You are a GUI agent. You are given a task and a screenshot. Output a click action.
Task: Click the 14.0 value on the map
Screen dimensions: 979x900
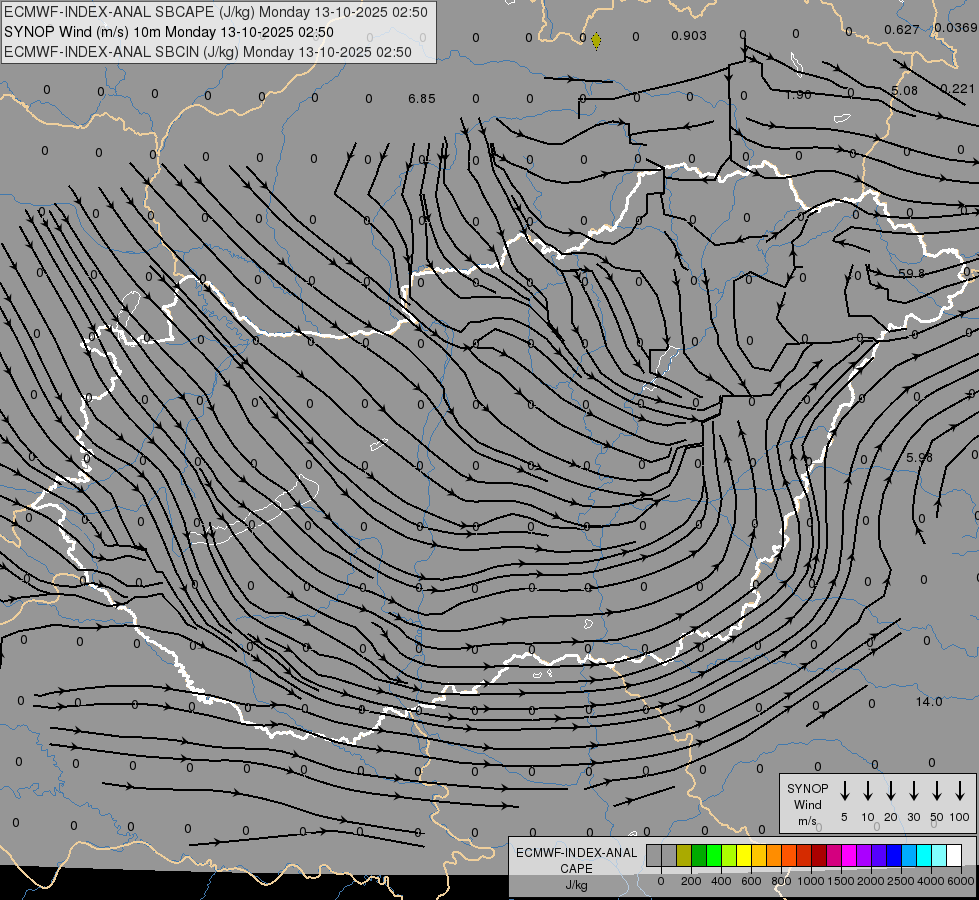(x=929, y=702)
